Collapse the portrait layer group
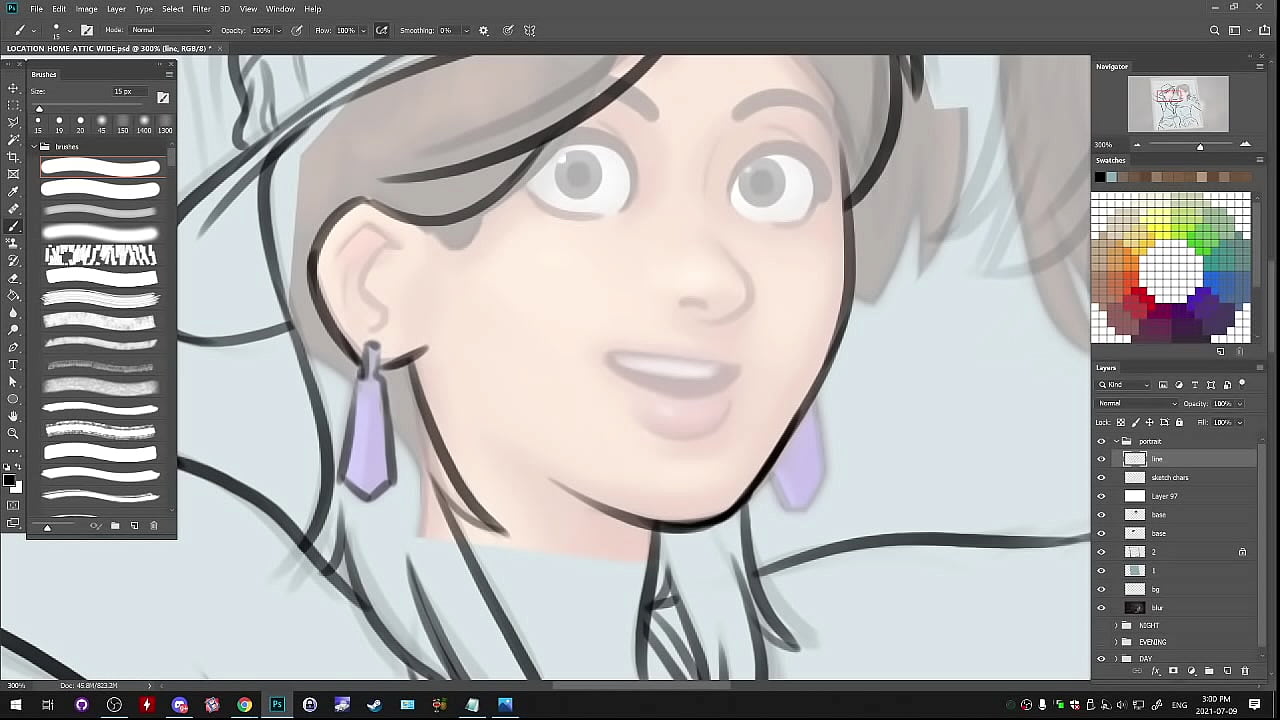 pos(1116,441)
